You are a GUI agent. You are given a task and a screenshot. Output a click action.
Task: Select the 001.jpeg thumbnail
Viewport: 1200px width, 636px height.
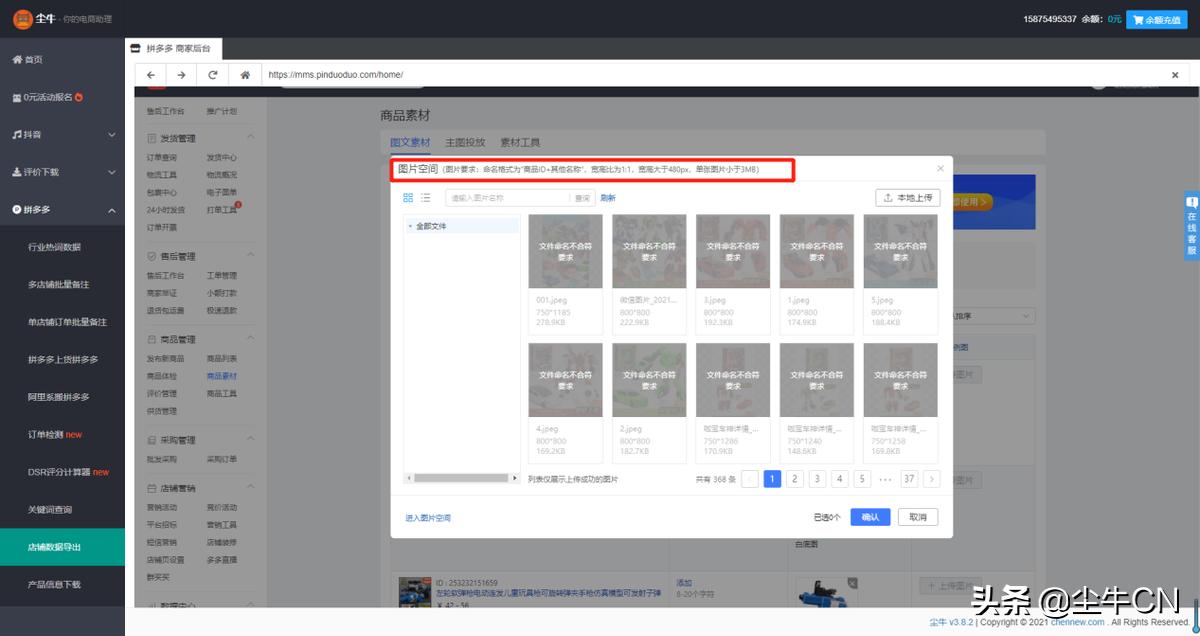tap(565, 252)
